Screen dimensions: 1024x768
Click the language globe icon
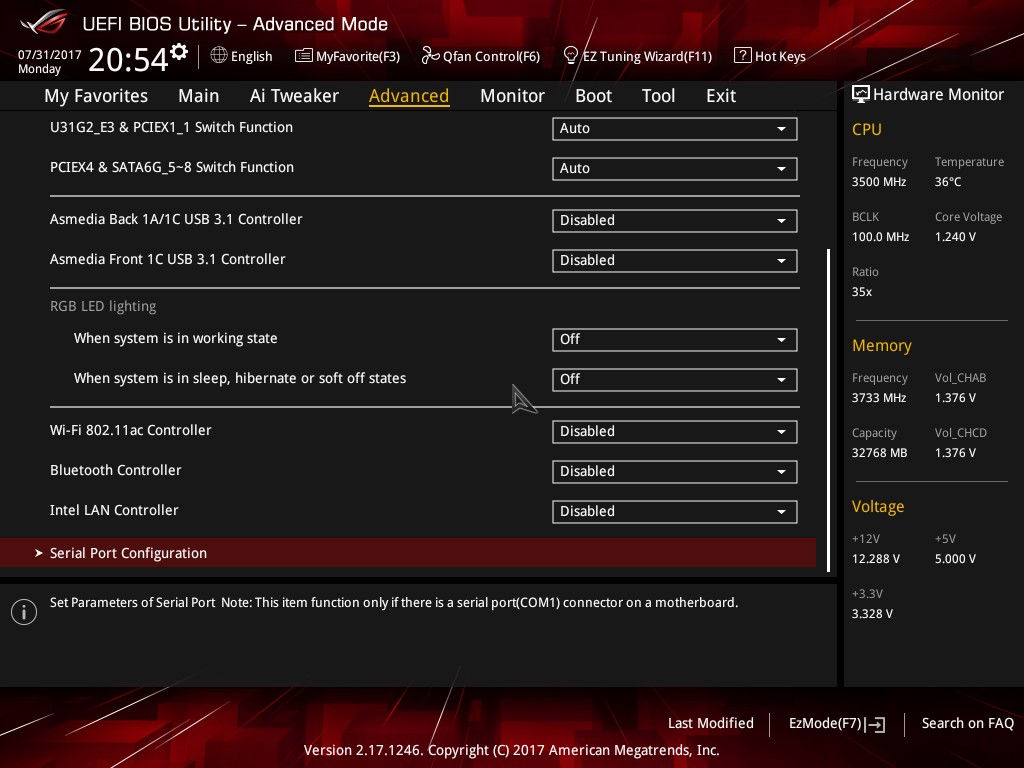click(219, 56)
